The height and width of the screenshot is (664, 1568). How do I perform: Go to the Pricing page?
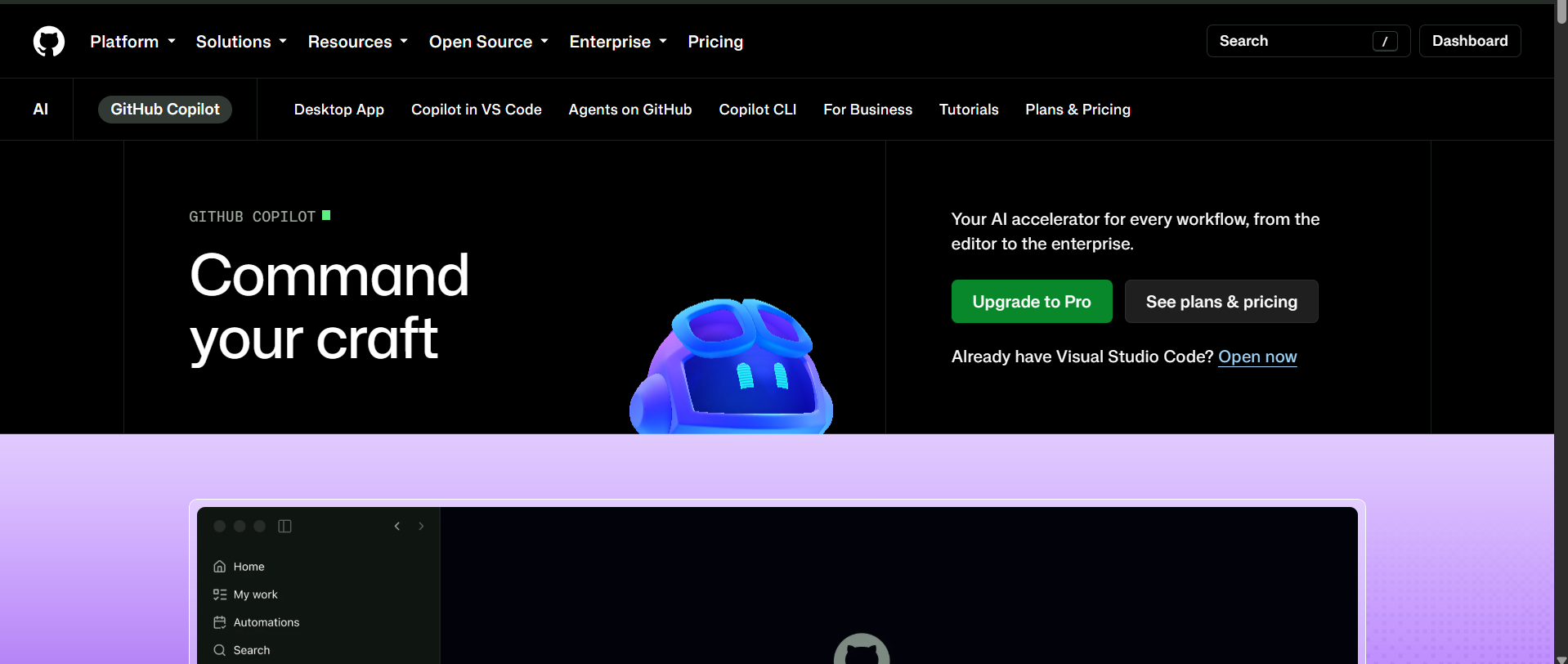pyautogui.click(x=715, y=42)
